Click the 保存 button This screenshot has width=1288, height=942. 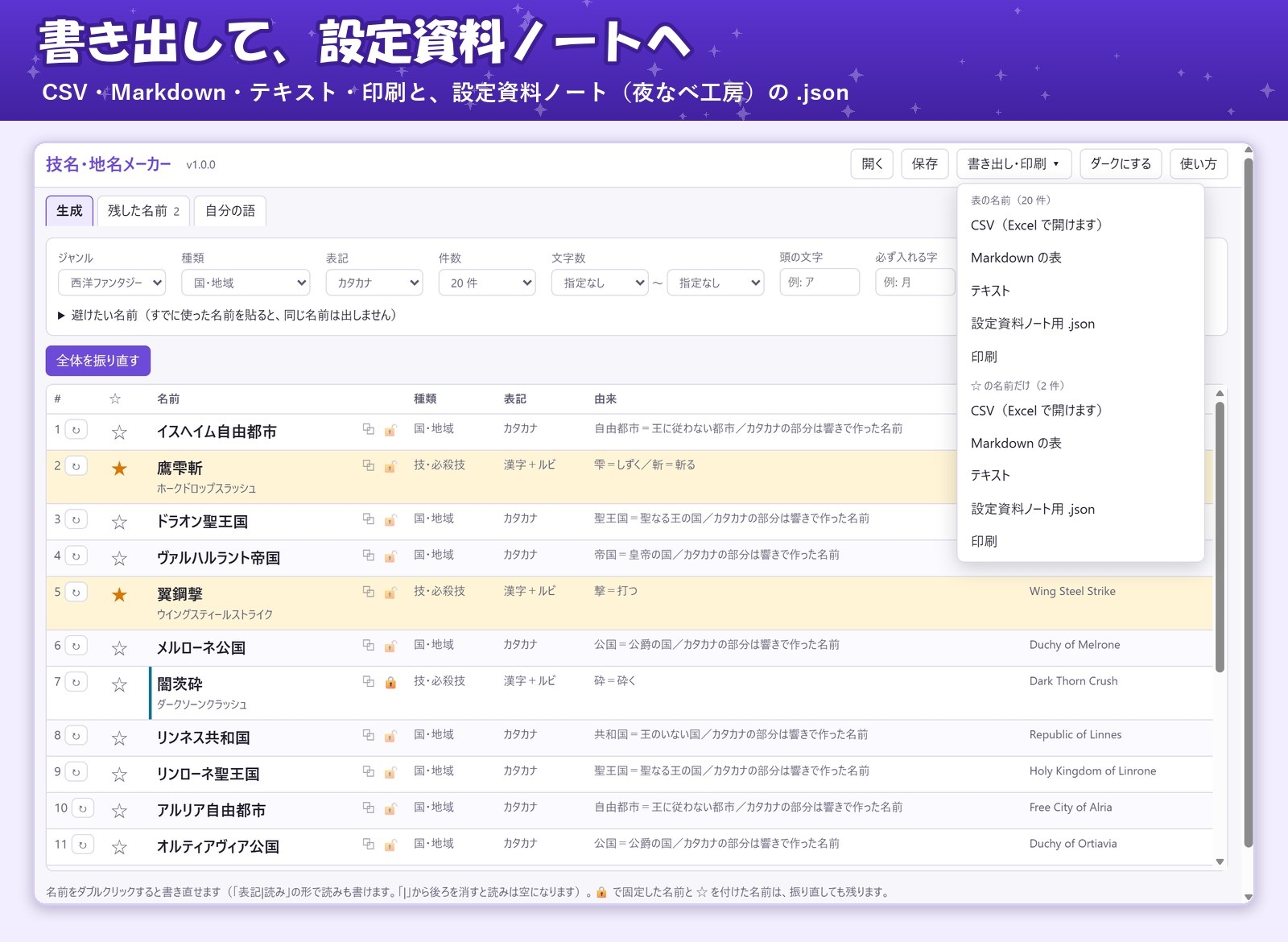coord(924,163)
